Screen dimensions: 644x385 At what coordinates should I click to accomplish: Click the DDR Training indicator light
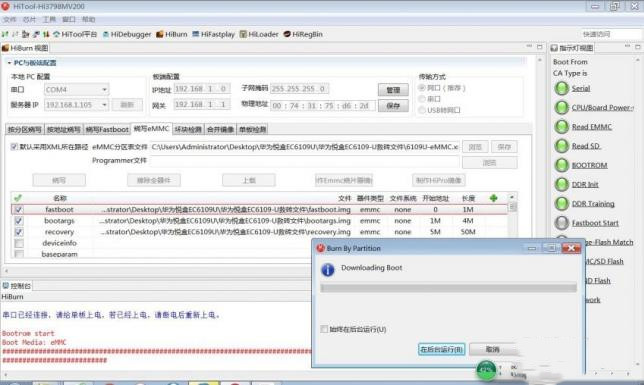pyautogui.click(x=561, y=203)
